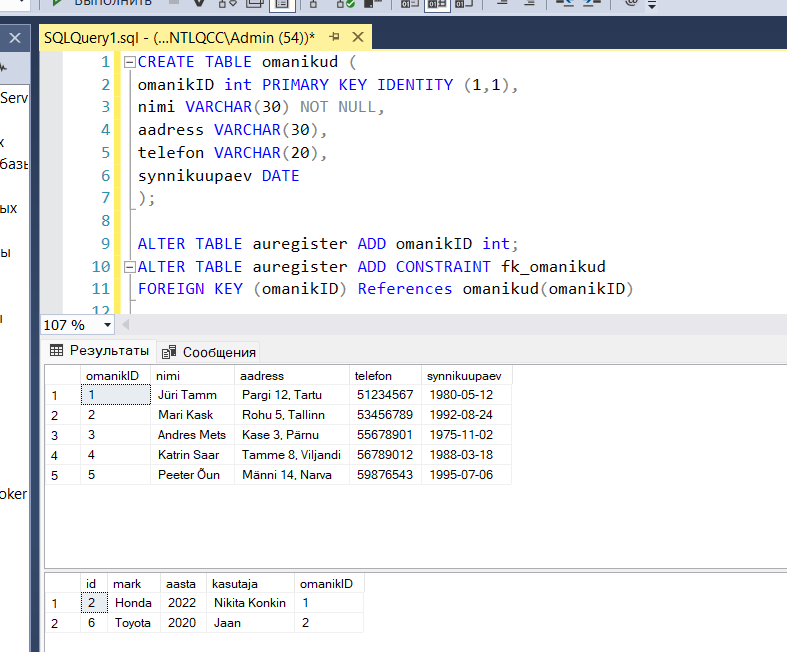Screen dimensions: 787x652
Task: Select the row header of Katrin Saar's row
Action: click(63, 455)
